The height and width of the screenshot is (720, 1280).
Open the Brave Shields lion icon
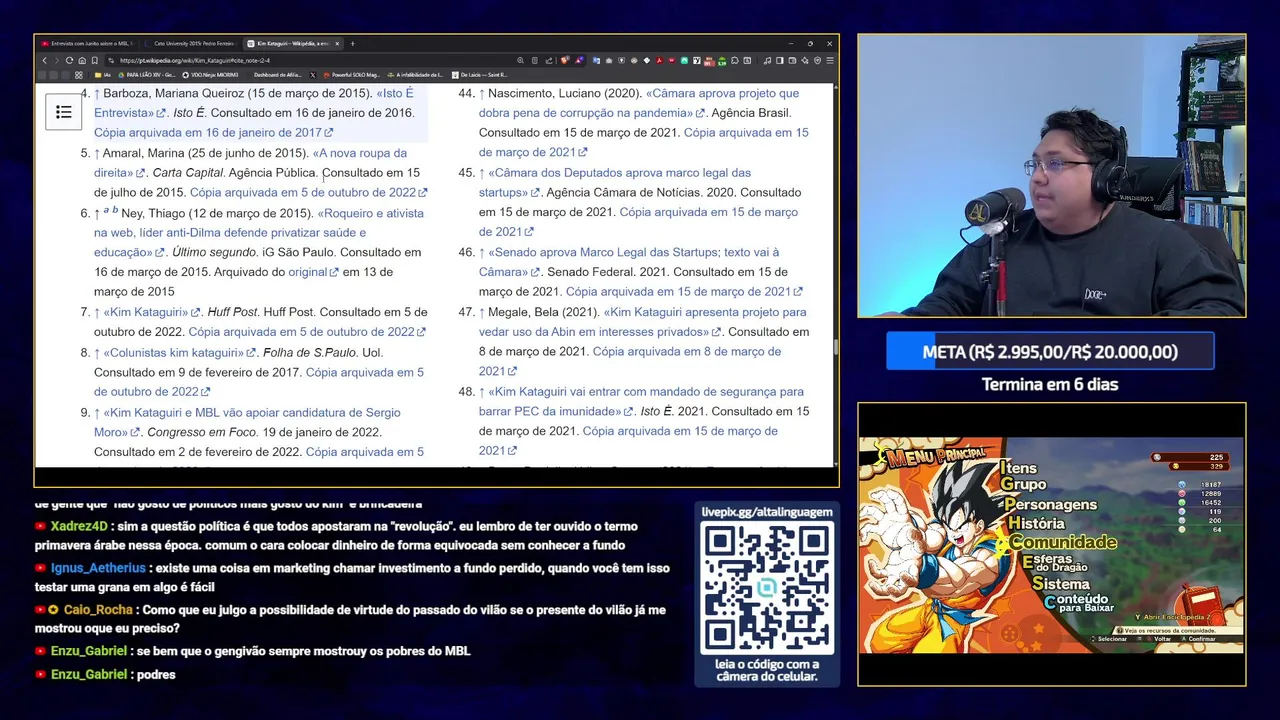point(565,60)
